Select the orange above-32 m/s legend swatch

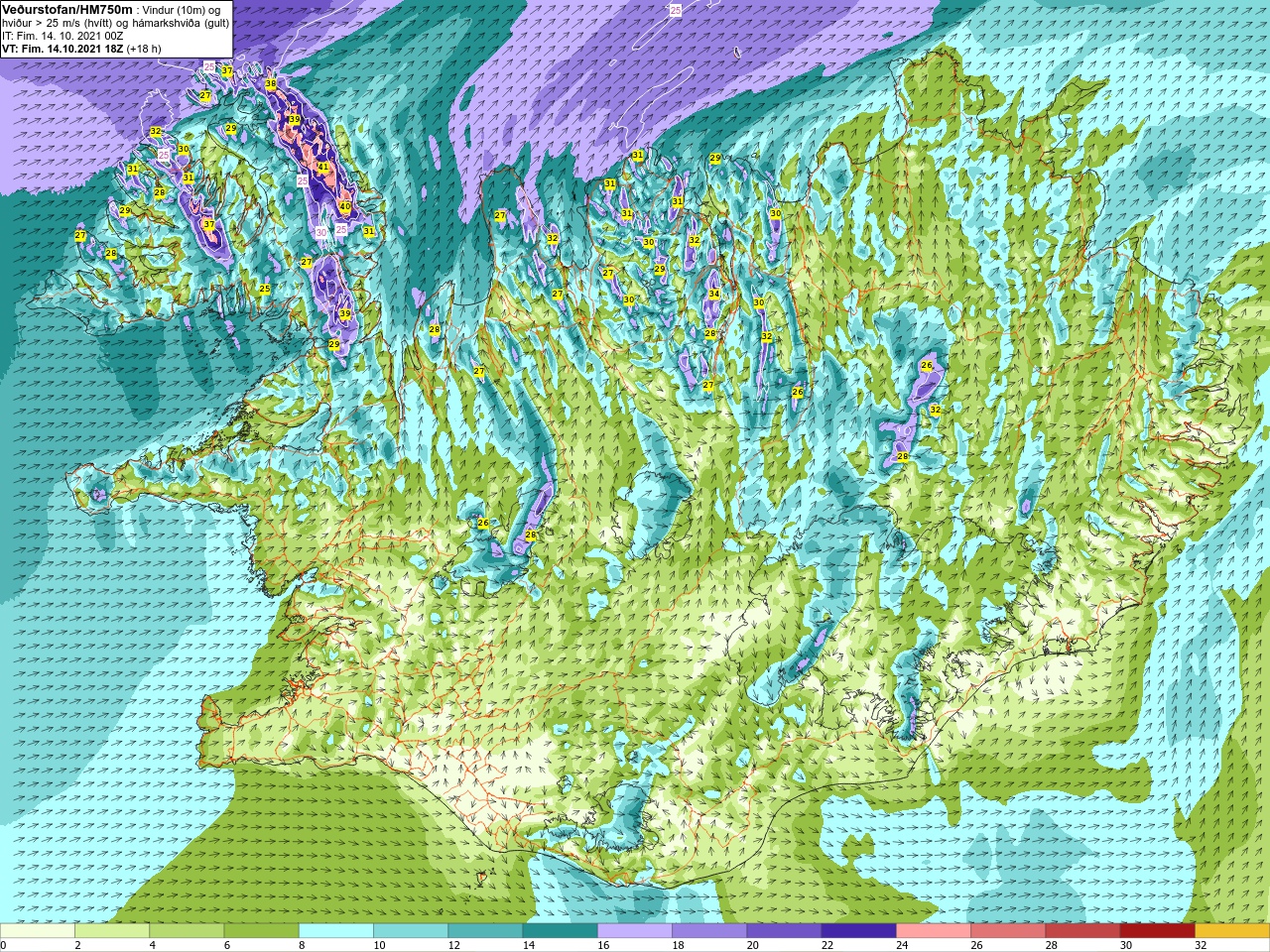(1232, 931)
